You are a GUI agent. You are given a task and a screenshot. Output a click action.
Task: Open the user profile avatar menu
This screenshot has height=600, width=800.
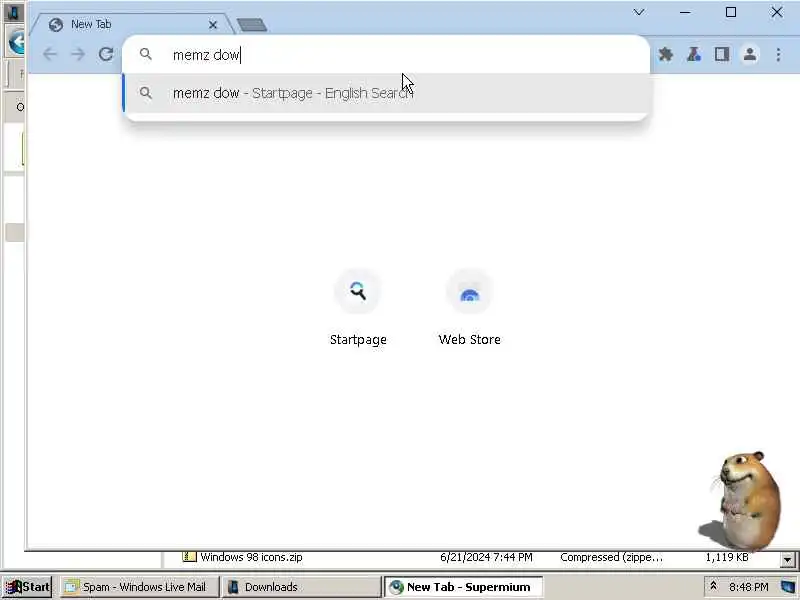tap(749, 54)
